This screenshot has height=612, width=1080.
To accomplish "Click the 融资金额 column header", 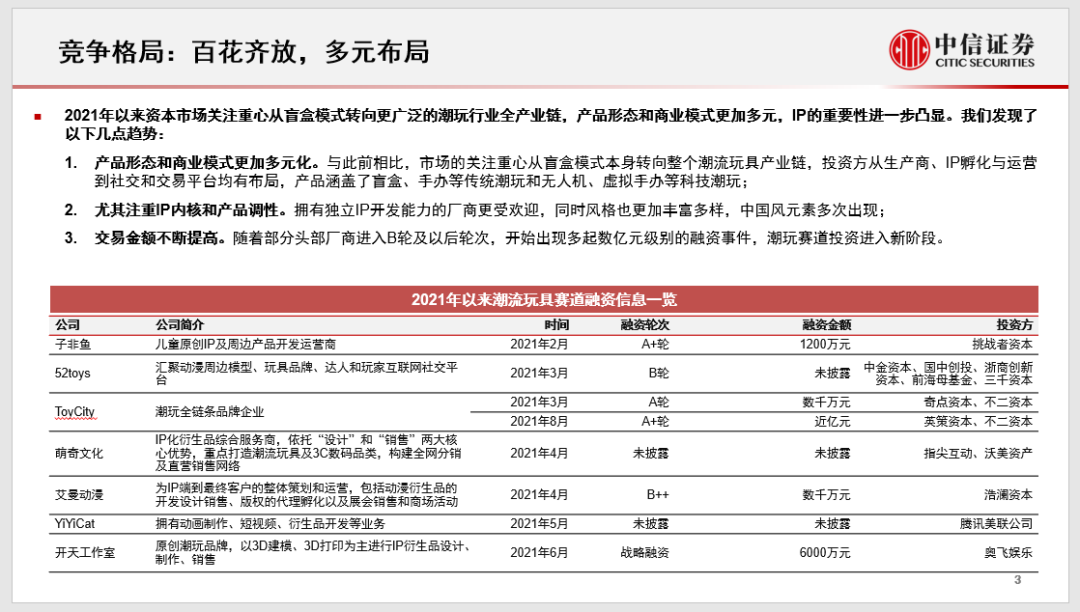I will click(x=827, y=324).
